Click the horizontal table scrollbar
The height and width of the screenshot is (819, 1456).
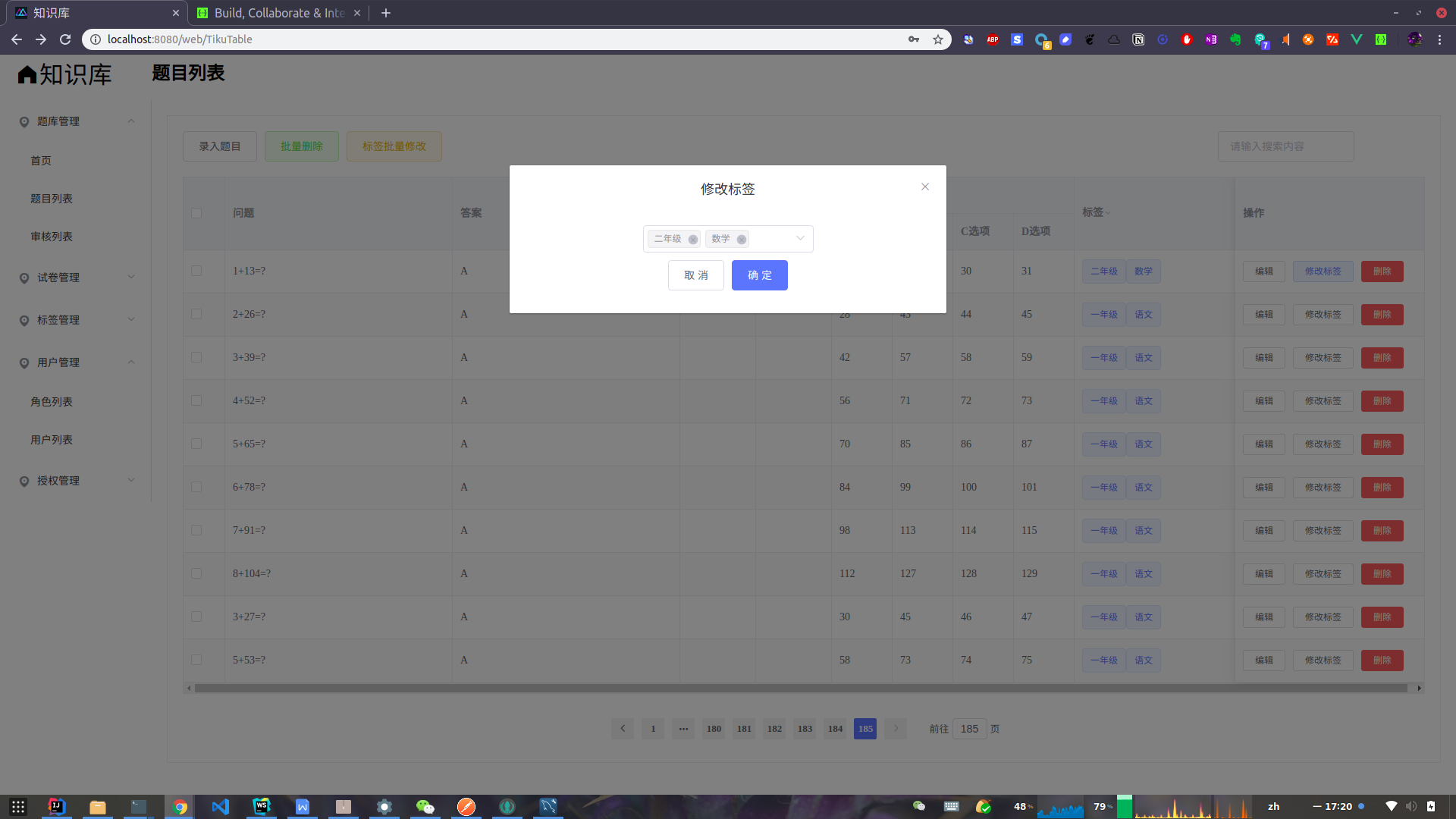(x=800, y=689)
